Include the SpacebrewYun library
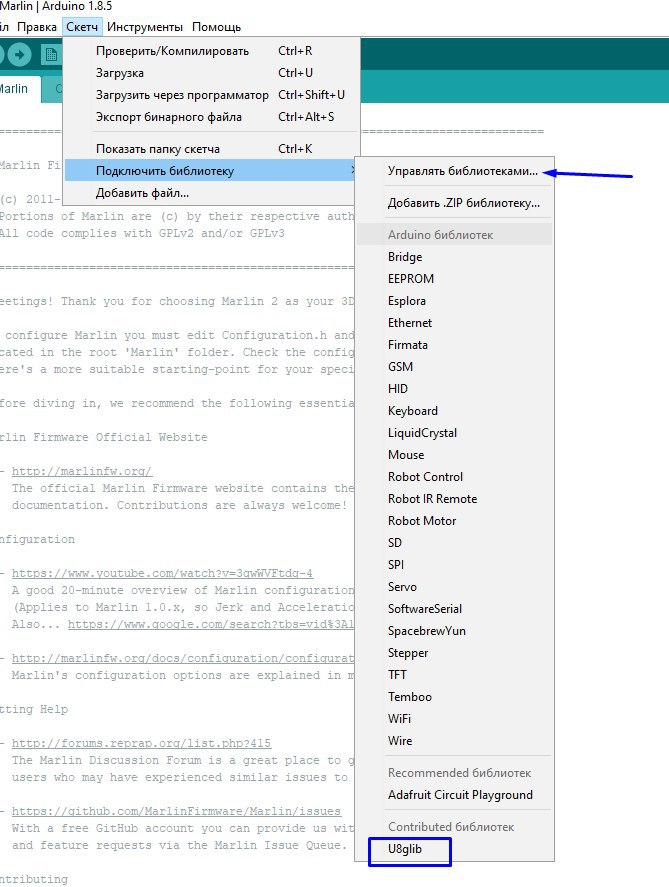 coord(455,631)
